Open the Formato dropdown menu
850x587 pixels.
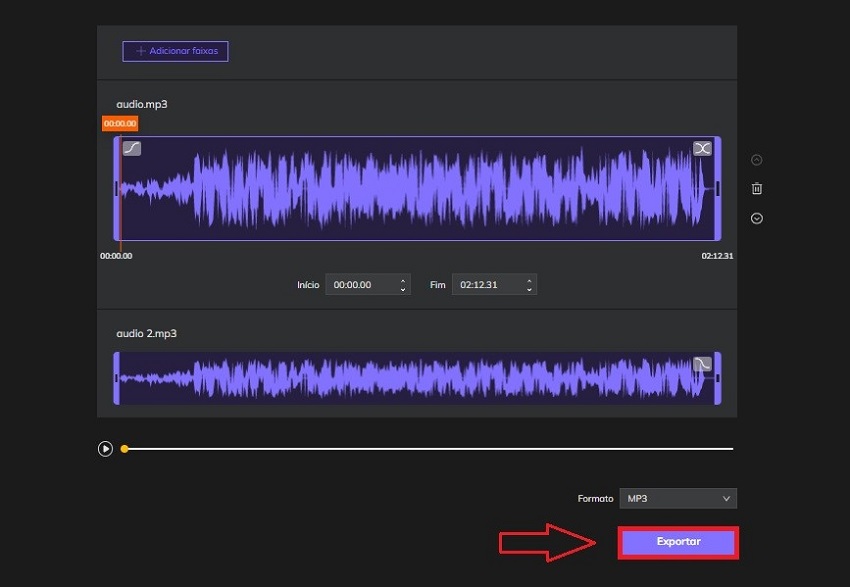tap(678, 498)
